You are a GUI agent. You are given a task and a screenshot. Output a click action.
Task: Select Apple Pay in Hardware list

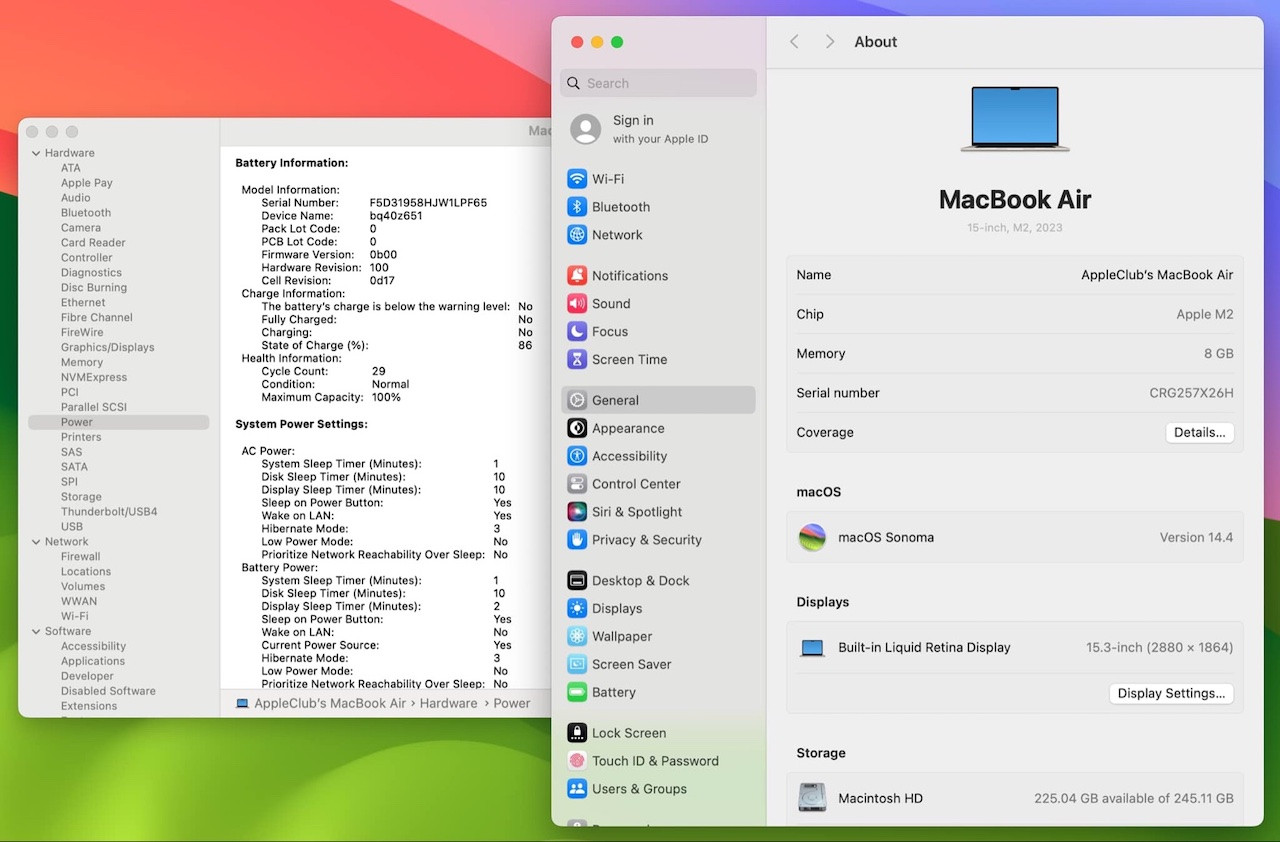click(87, 183)
